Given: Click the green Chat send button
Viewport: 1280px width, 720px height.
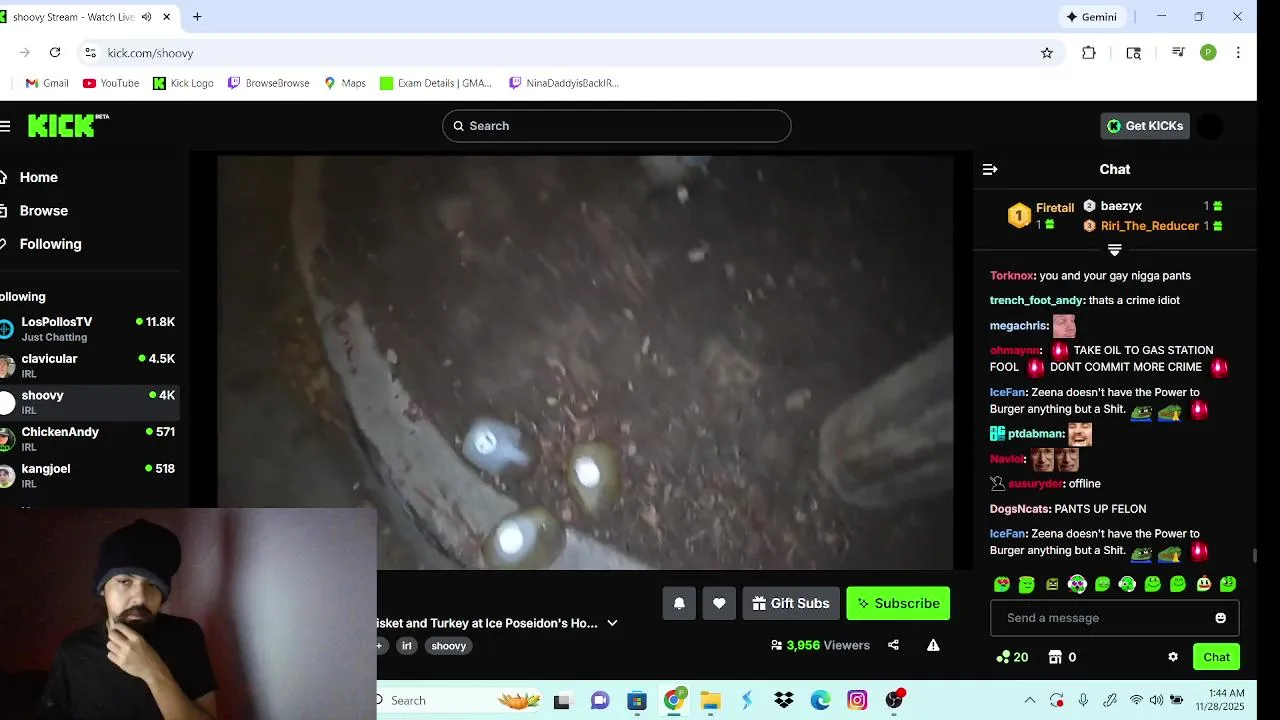Looking at the screenshot, I should point(1216,657).
